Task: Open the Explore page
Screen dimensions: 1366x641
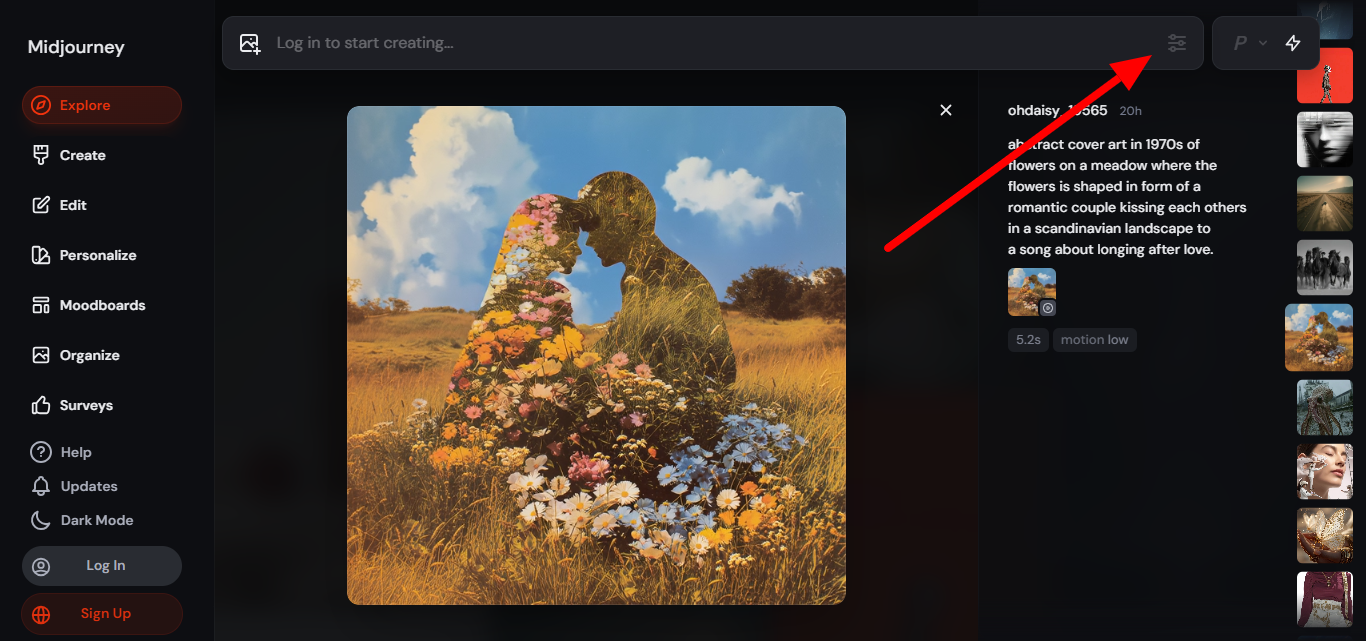Action: [102, 105]
